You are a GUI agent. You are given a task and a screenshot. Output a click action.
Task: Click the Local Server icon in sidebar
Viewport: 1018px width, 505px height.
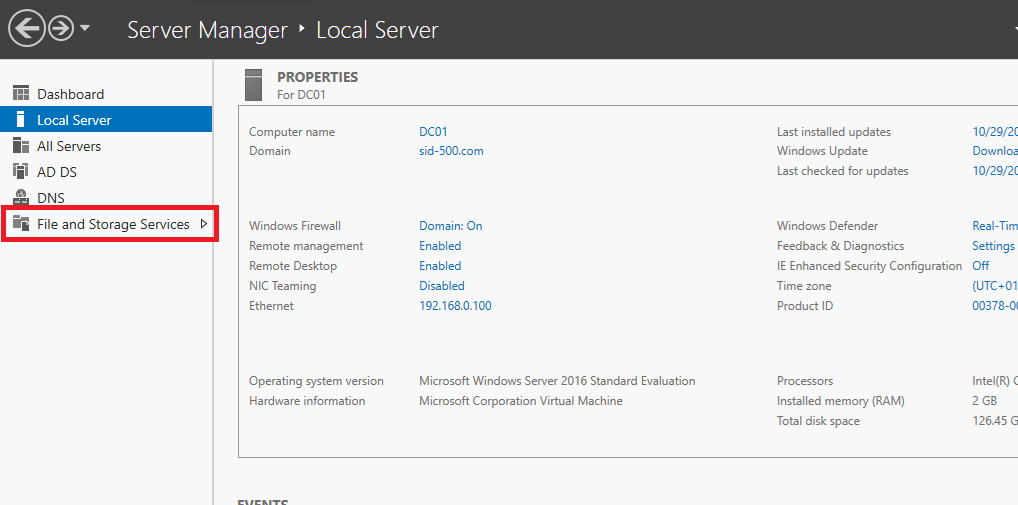[21, 120]
